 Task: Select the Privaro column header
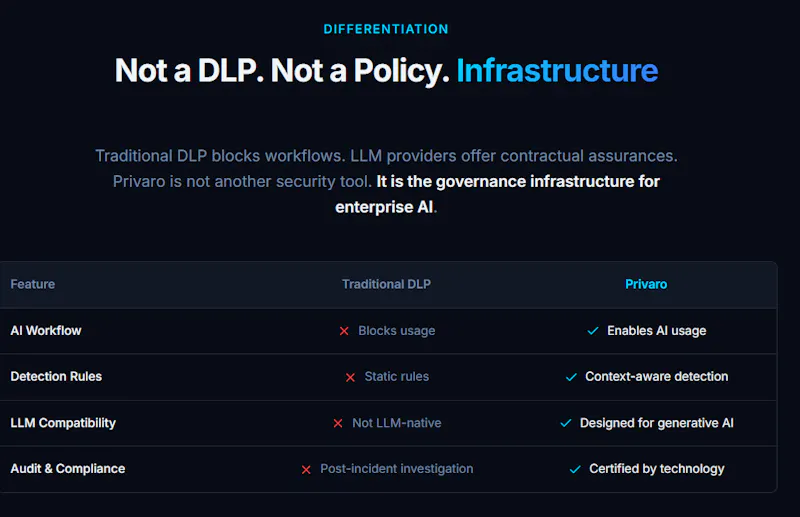click(646, 284)
